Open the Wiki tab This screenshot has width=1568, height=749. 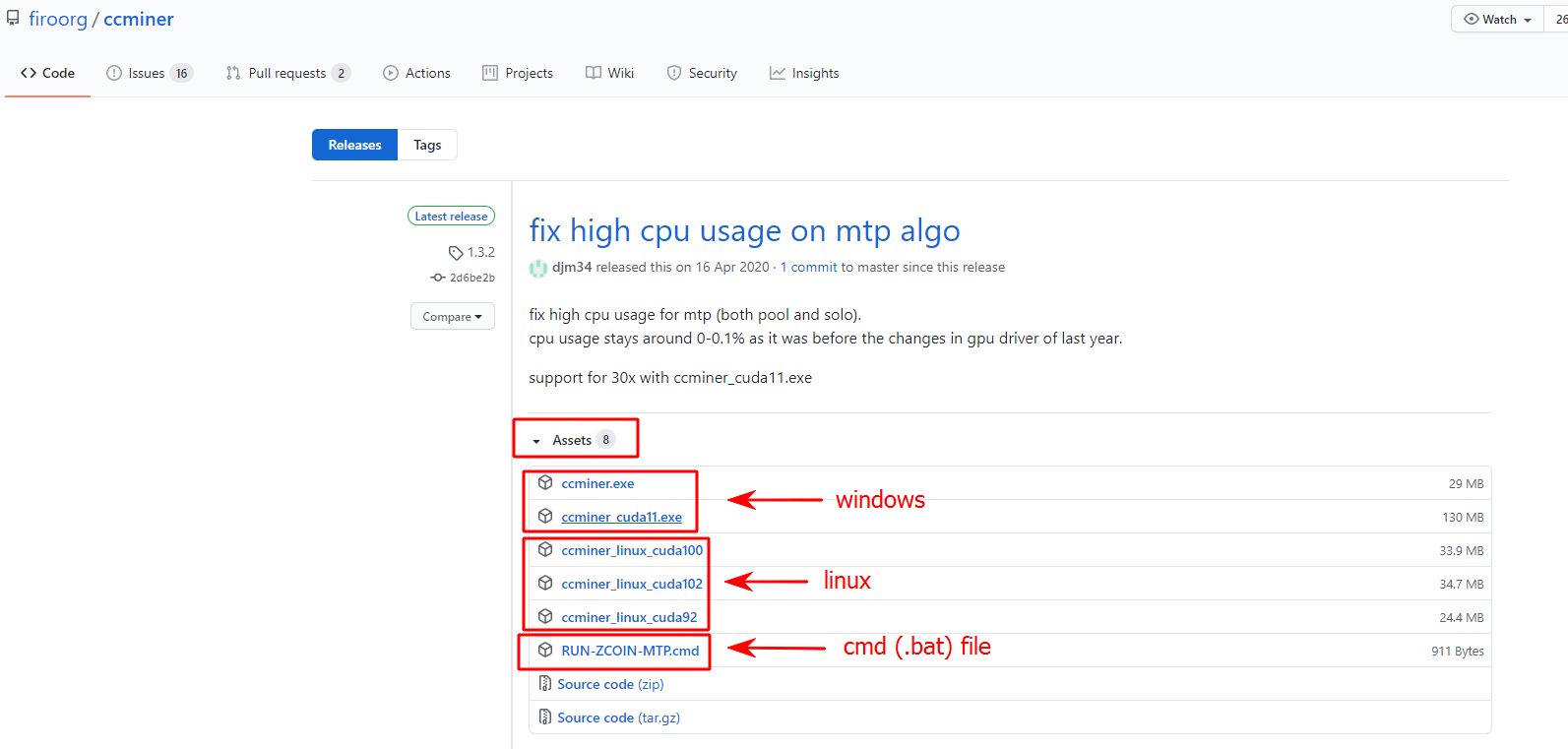(x=609, y=73)
